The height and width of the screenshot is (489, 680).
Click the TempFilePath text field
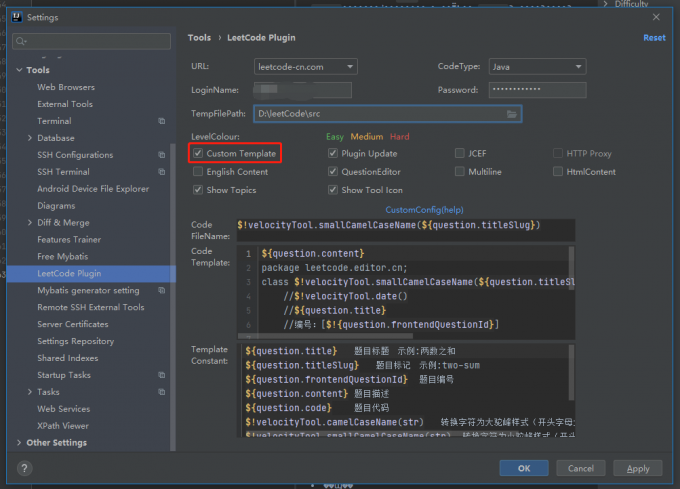(x=388, y=114)
